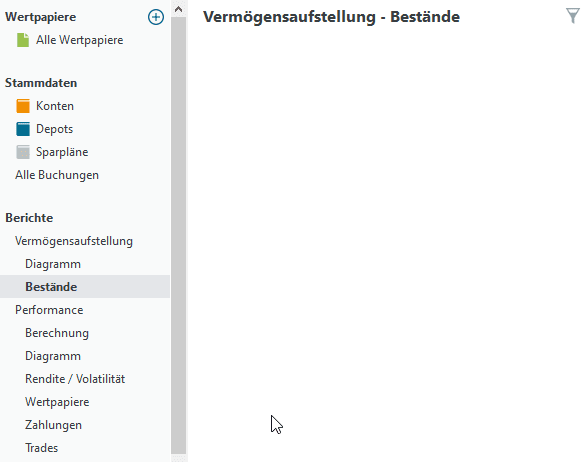Select Vermögensaufstellung report

(74, 241)
